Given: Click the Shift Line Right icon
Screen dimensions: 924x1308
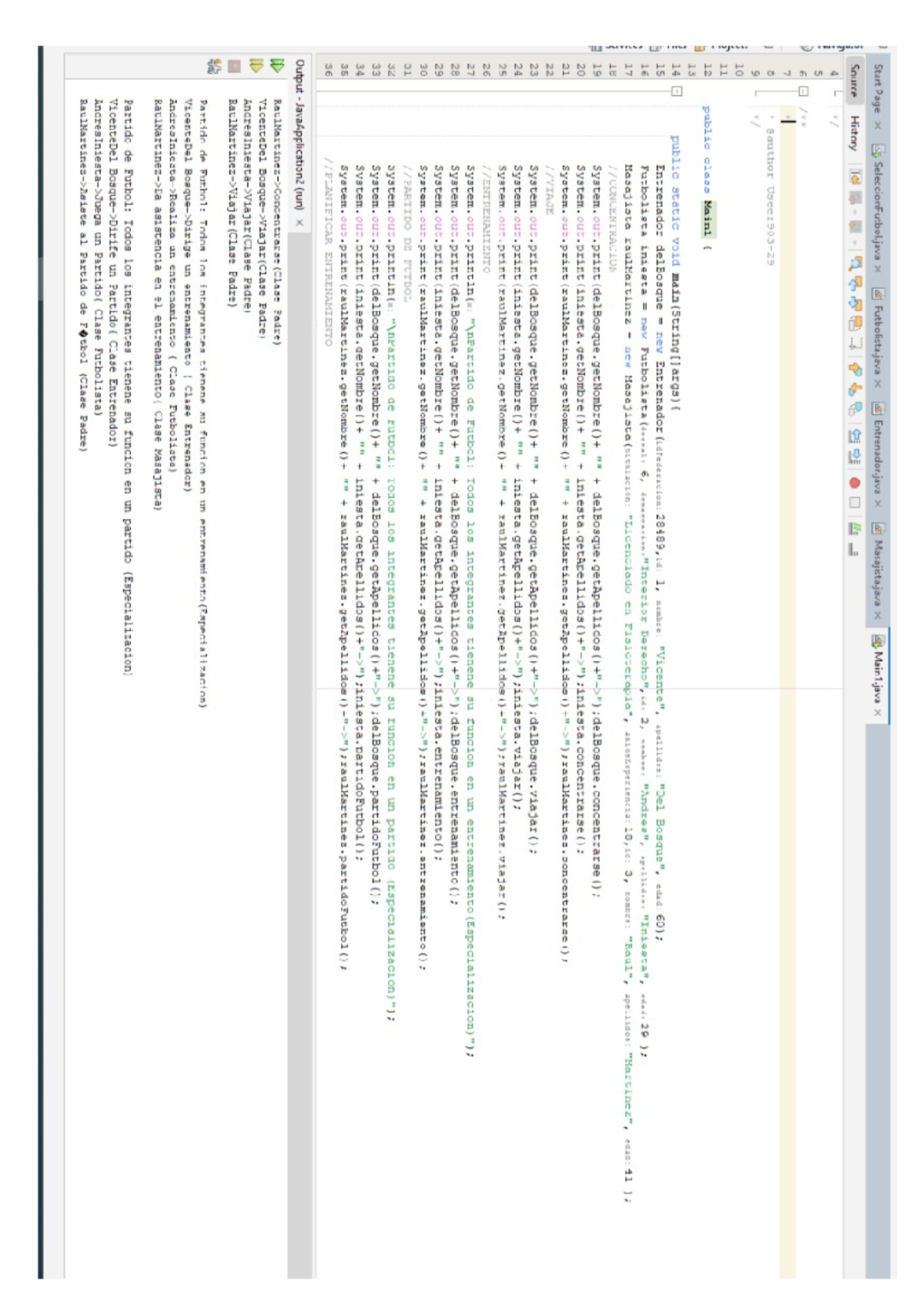Looking at the screenshot, I should pyautogui.click(x=855, y=456).
